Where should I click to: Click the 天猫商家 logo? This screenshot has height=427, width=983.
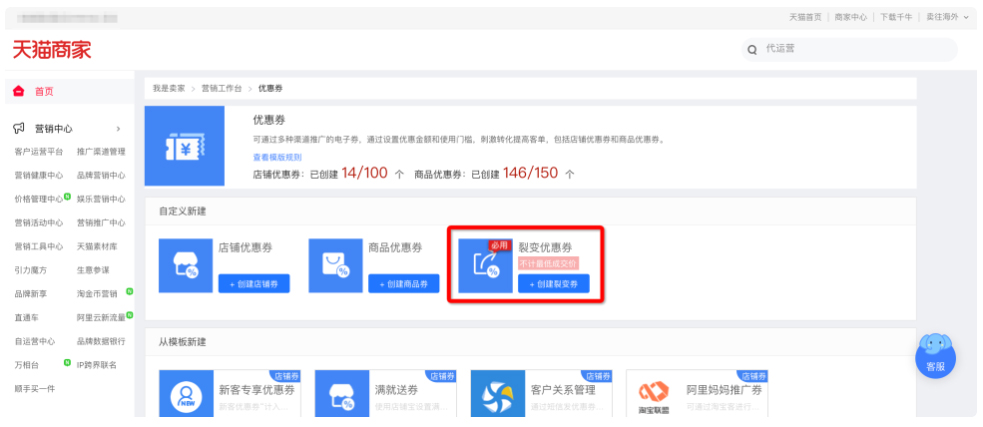(x=52, y=50)
